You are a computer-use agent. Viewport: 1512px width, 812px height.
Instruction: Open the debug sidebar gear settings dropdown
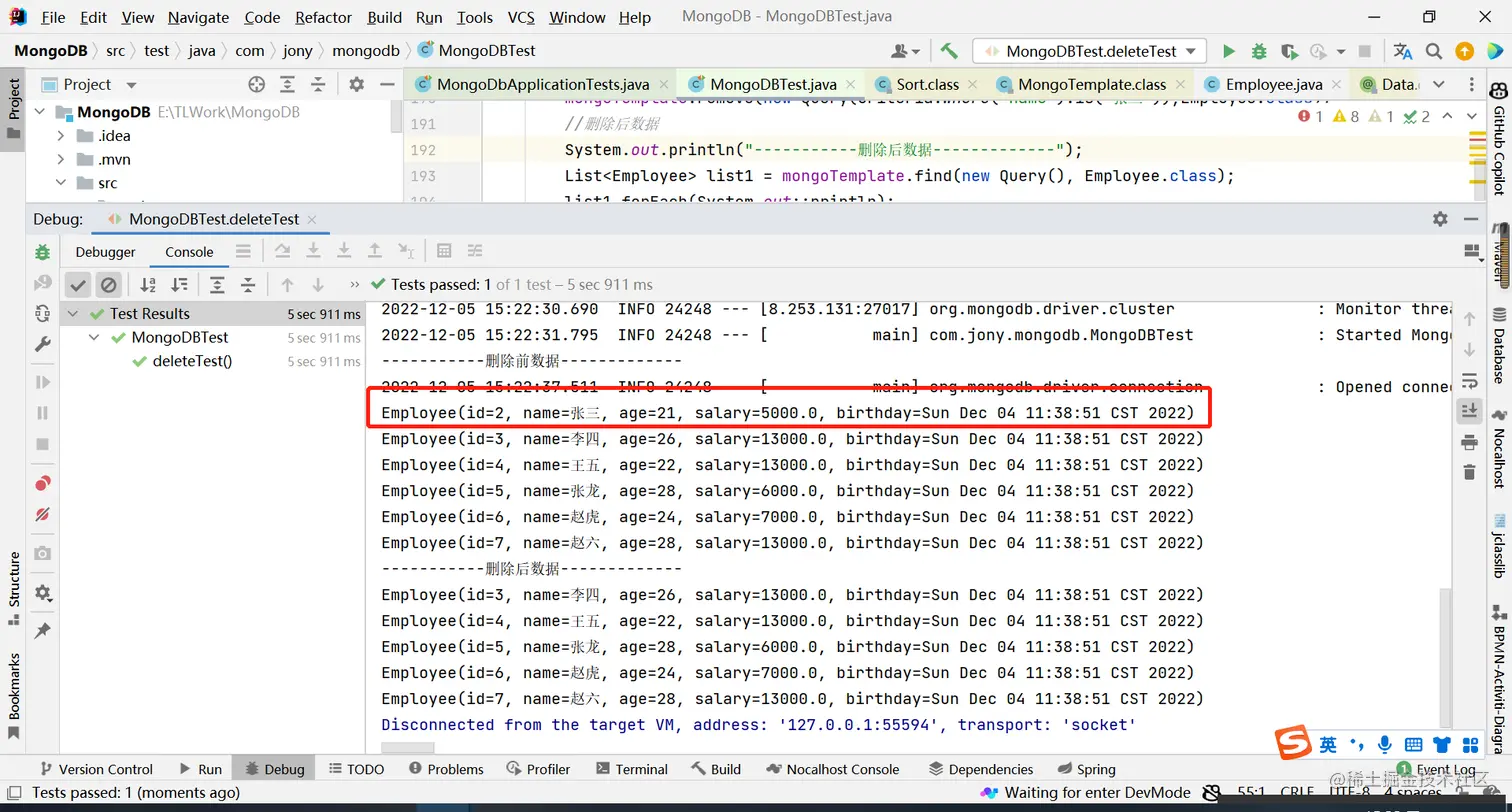coord(43,593)
